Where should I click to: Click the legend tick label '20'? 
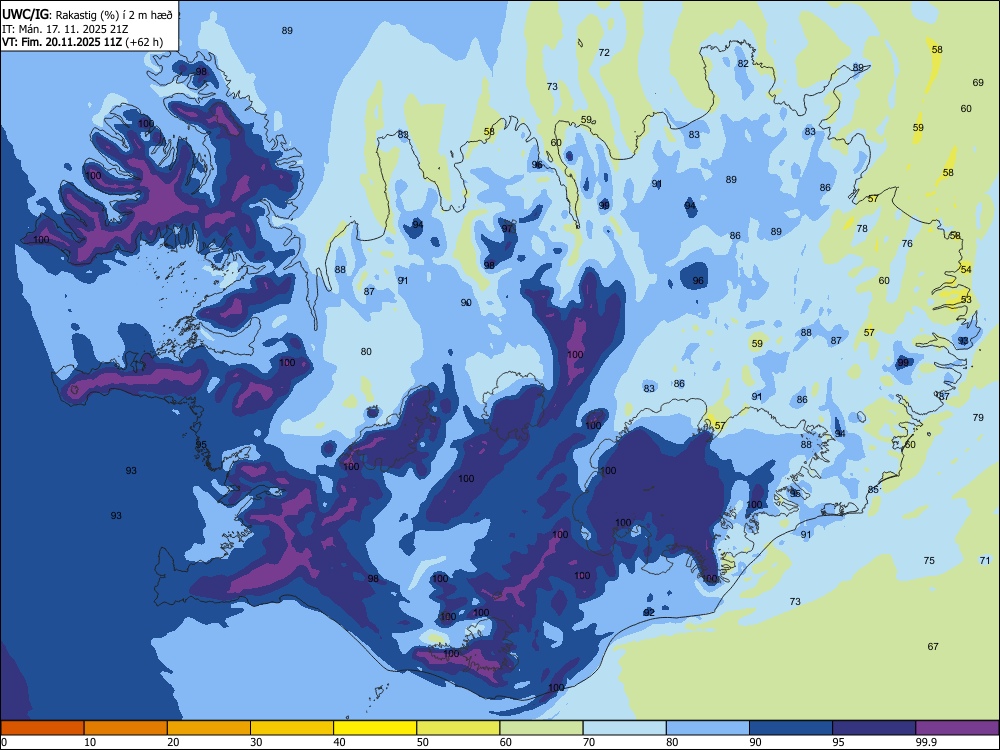pos(173,742)
